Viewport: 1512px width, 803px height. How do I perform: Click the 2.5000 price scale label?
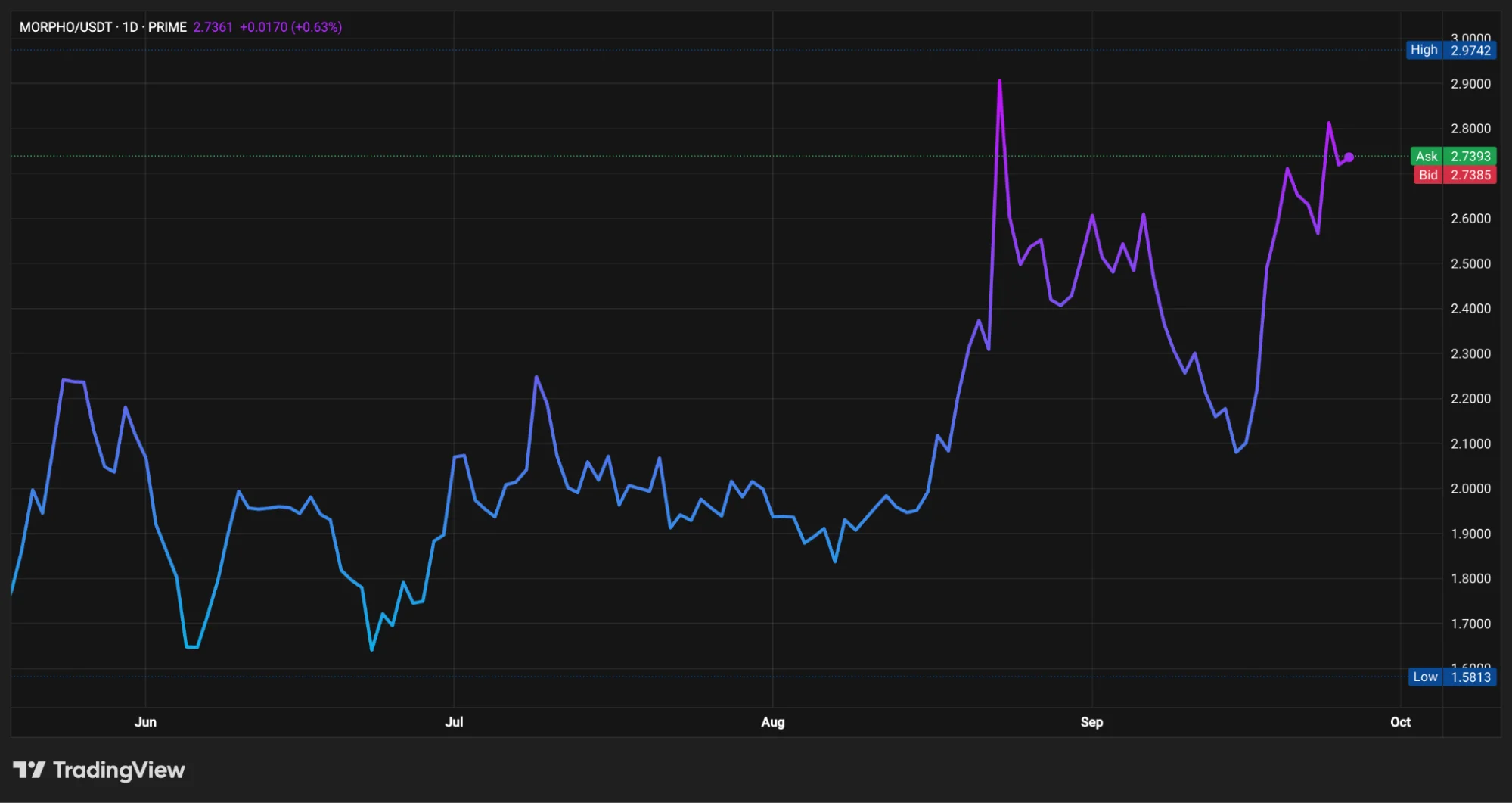point(1470,264)
